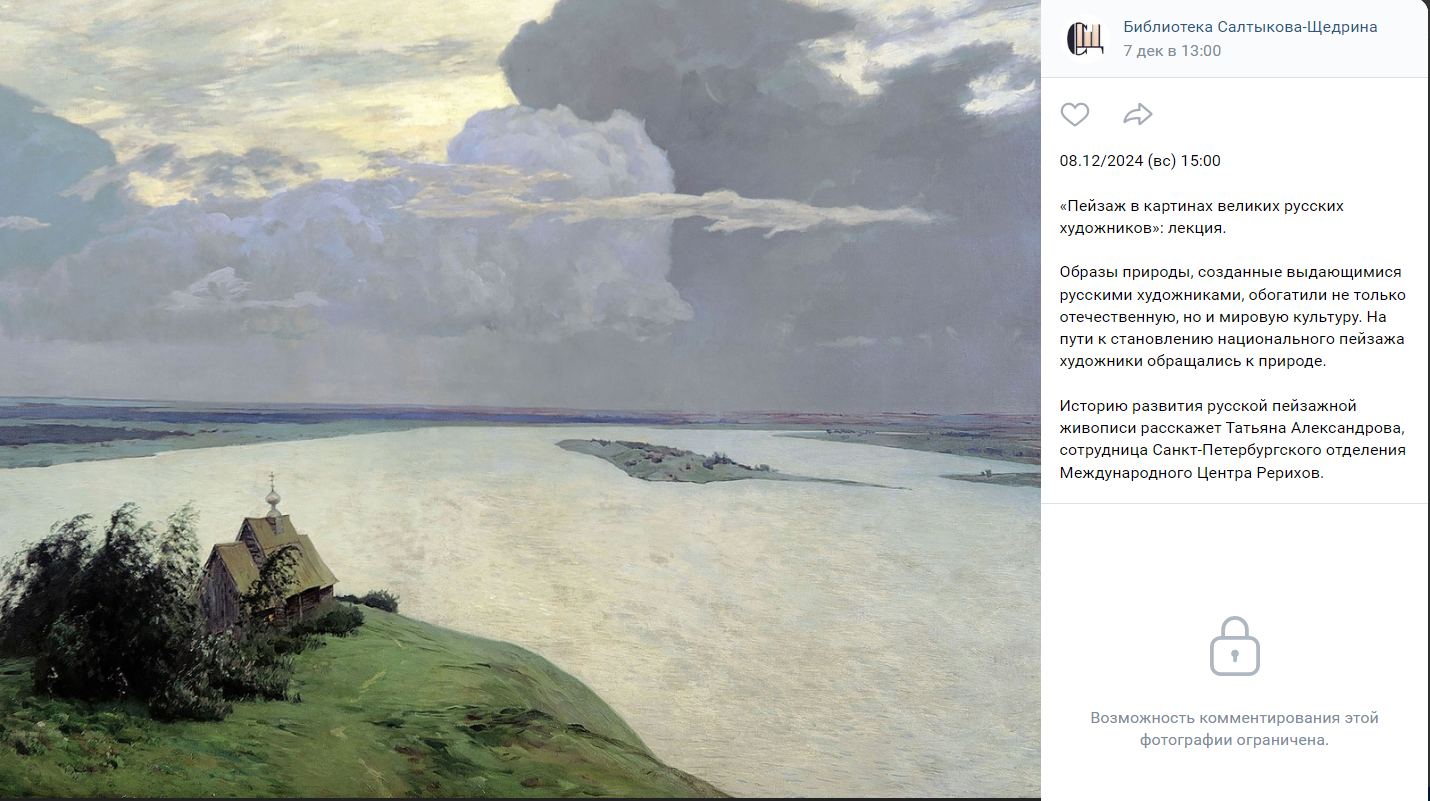Click the wooden chapel in the painting

[270, 565]
